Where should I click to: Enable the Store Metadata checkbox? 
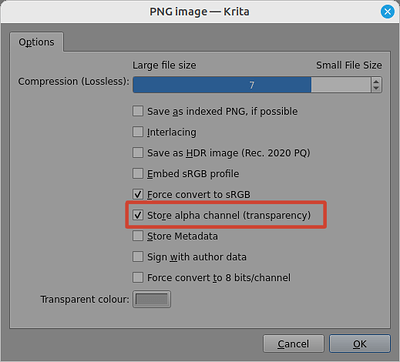pos(138,236)
